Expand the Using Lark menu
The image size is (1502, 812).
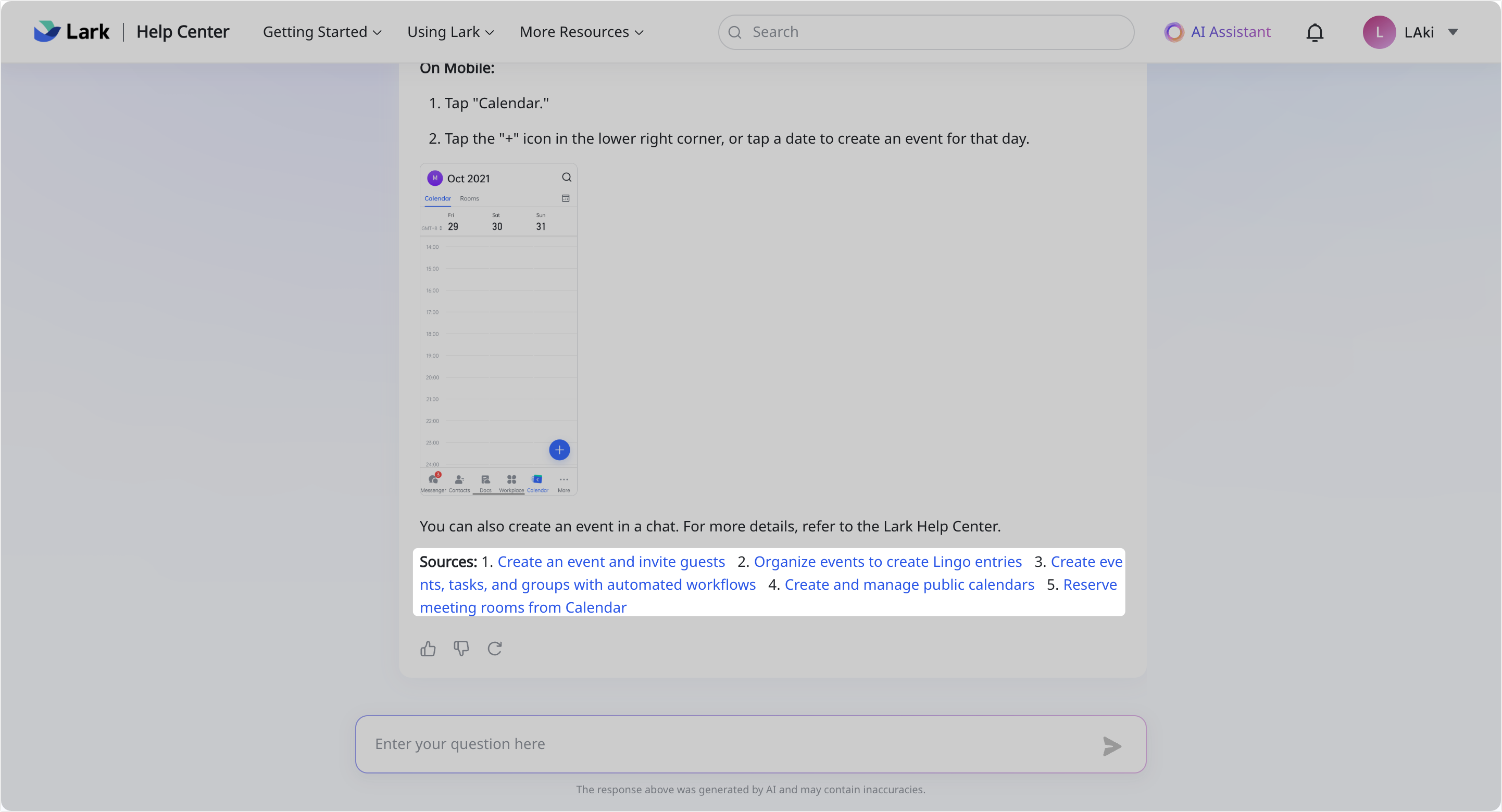coord(450,31)
